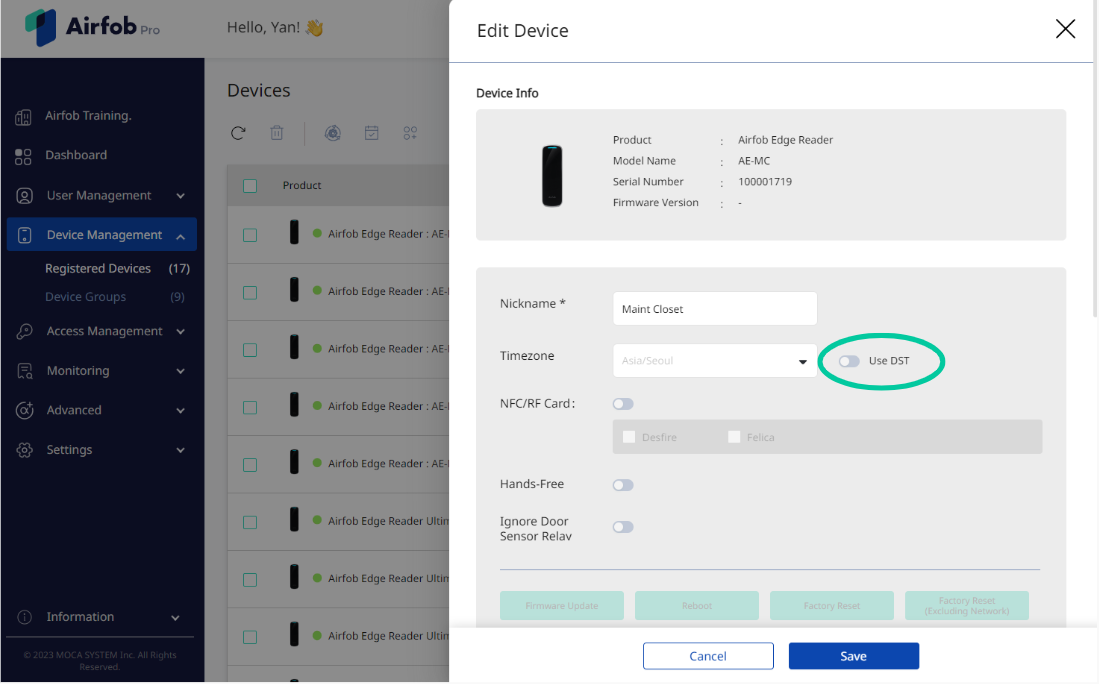Toggle Ignore Door Sensor Relay switch
Screen dimensions: 1099x684
[x=623, y=527]
